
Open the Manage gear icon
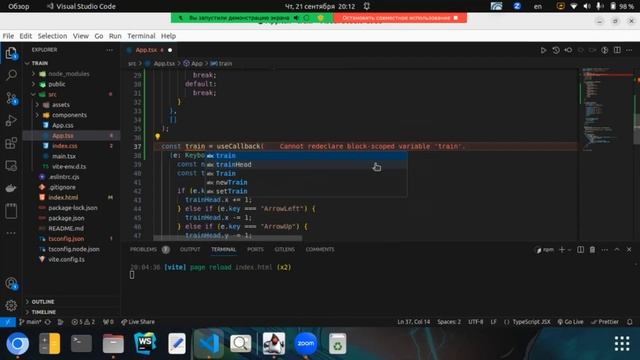(11, 305)
